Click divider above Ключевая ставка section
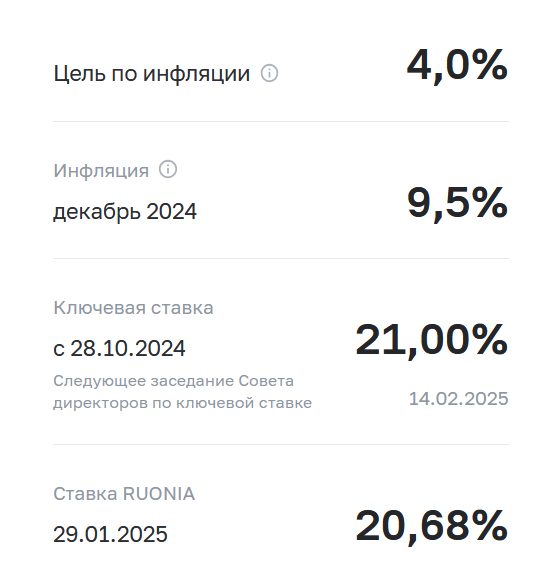This screenshot has height=581, width=538. [281, 258]
